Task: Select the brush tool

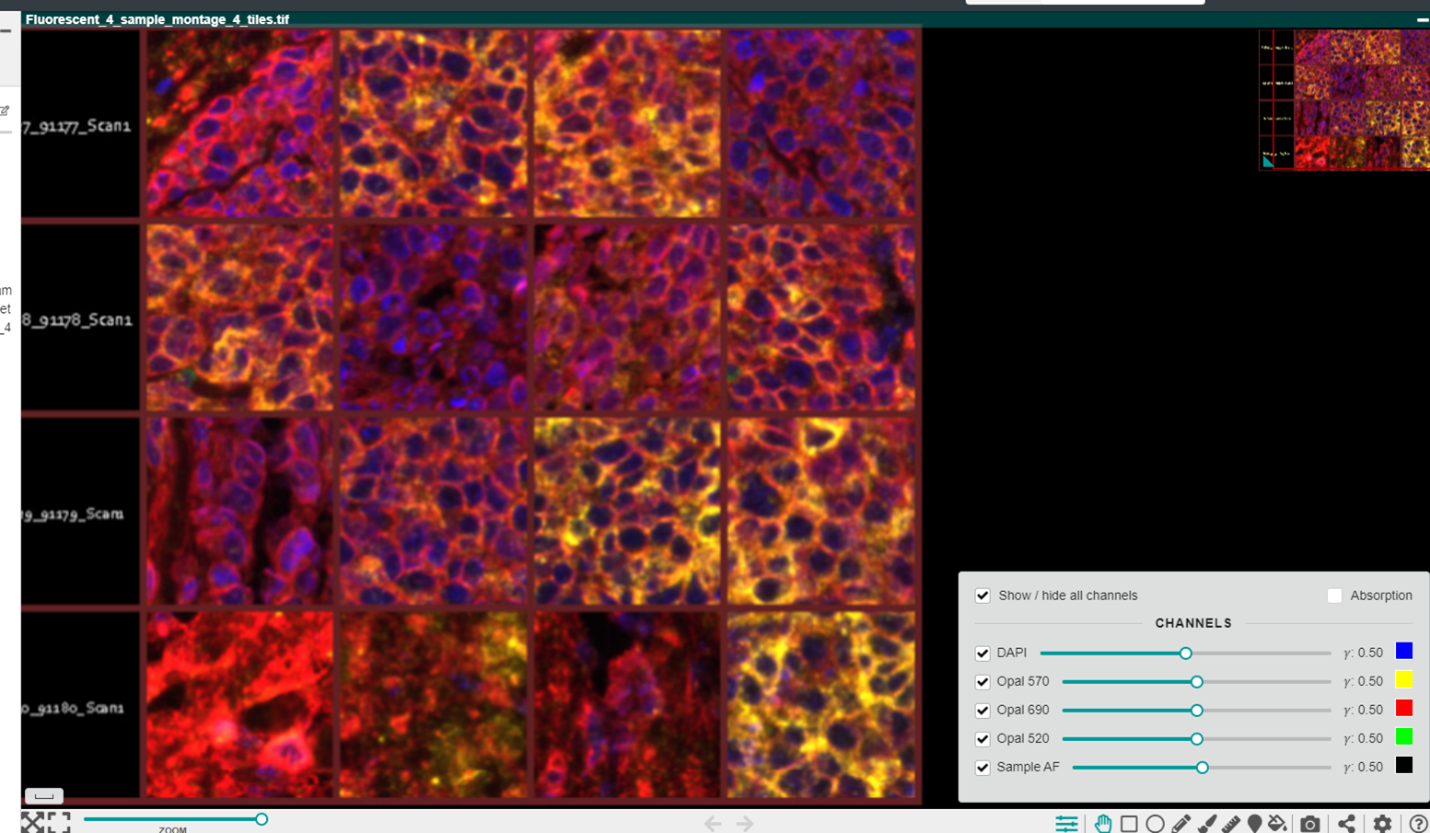Action: [x=1206, y=824]
